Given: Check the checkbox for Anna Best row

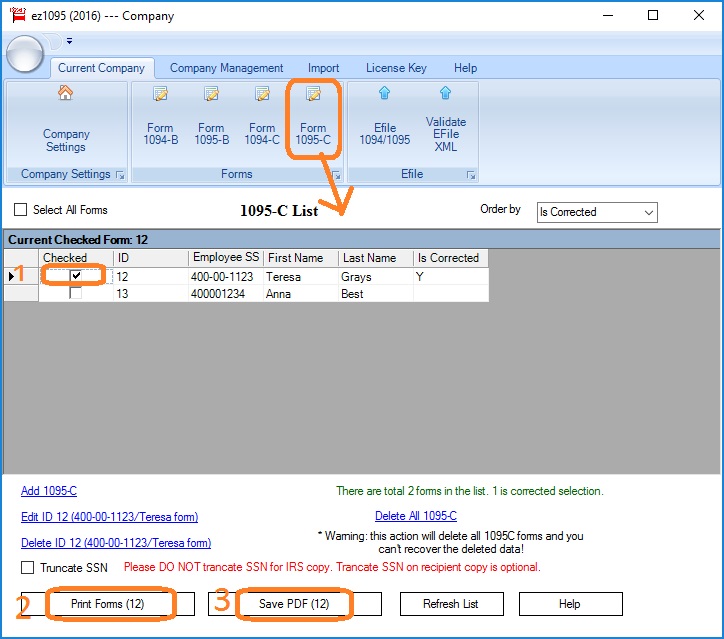Looking at the screenshot, I should point(76,294).
